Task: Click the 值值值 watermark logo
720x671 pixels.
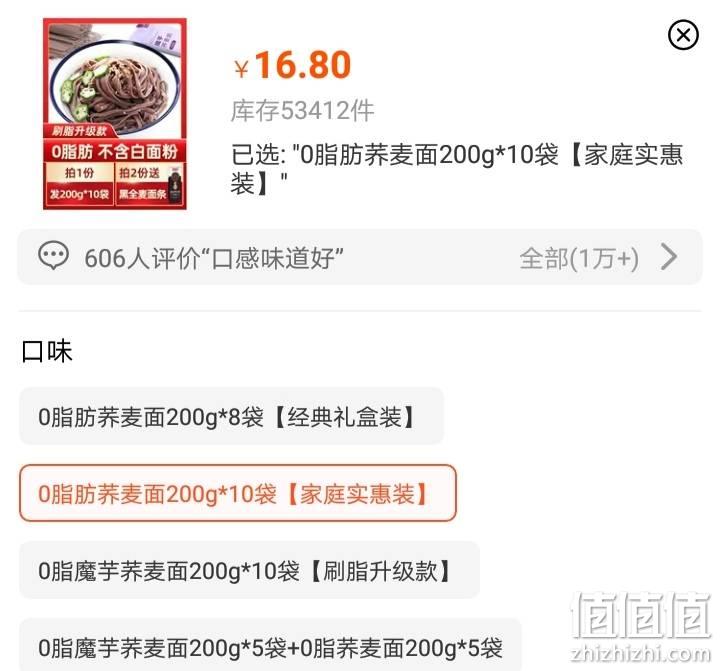Action: (x=641, y=615)
